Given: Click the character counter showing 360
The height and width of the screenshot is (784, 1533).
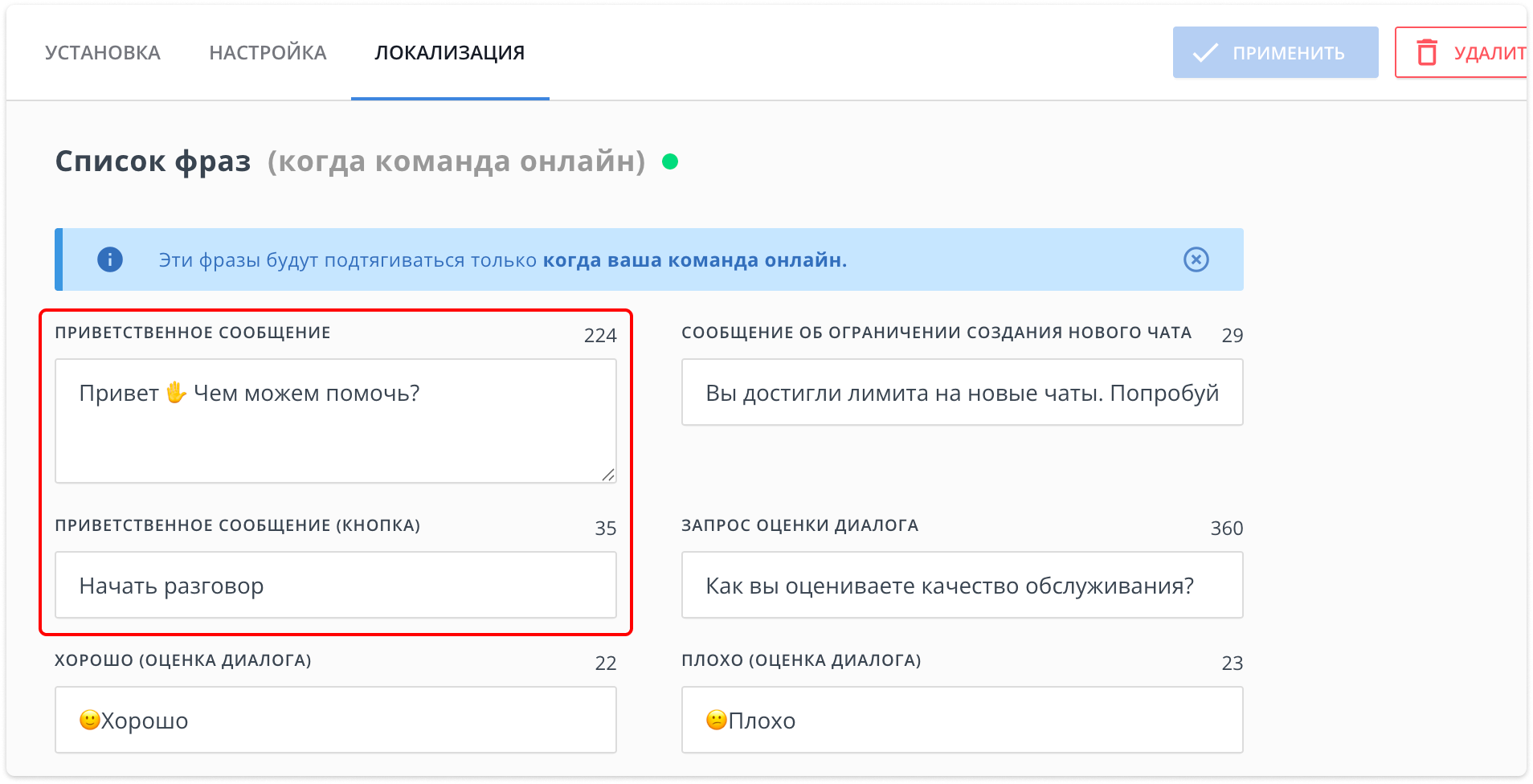Looking at the screenshot, I should click(x=1227, y=529).
